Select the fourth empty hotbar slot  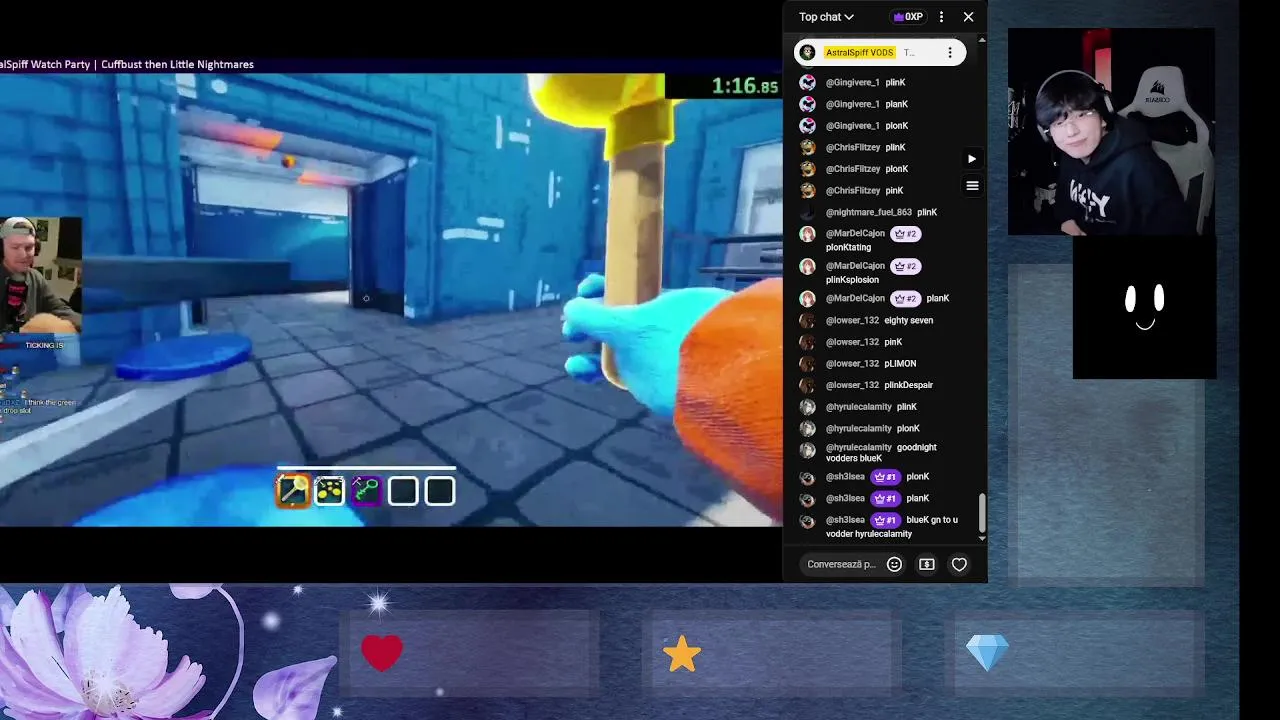click(x=403, y=490)
